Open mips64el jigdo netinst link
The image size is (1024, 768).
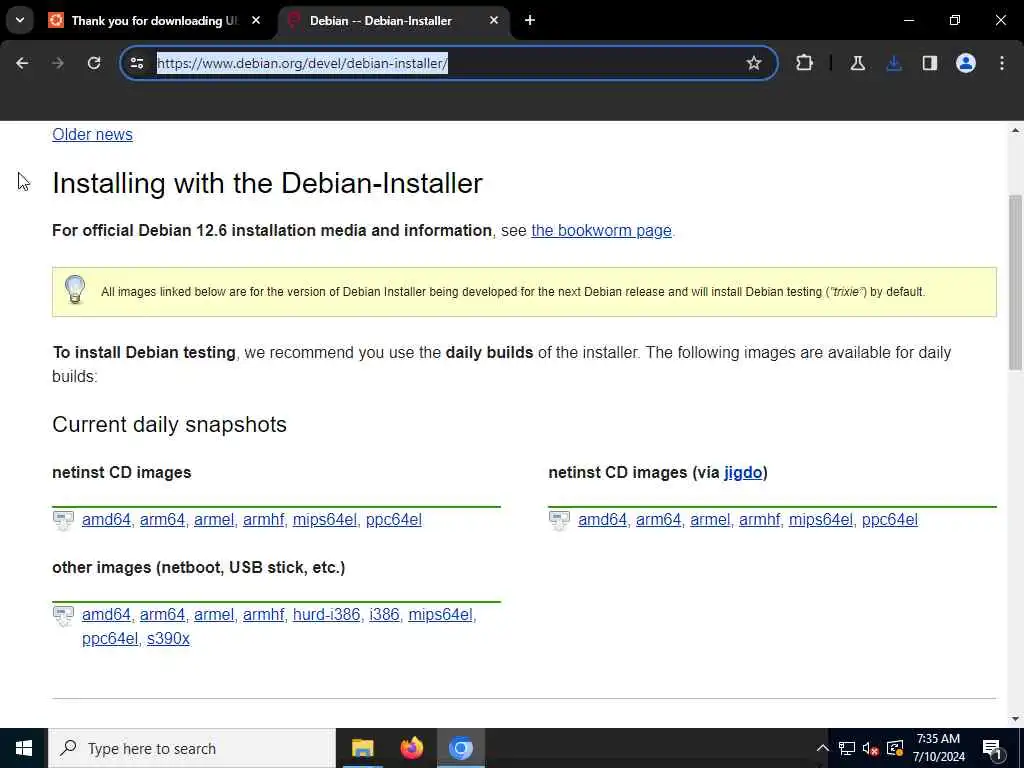(821, 520)
